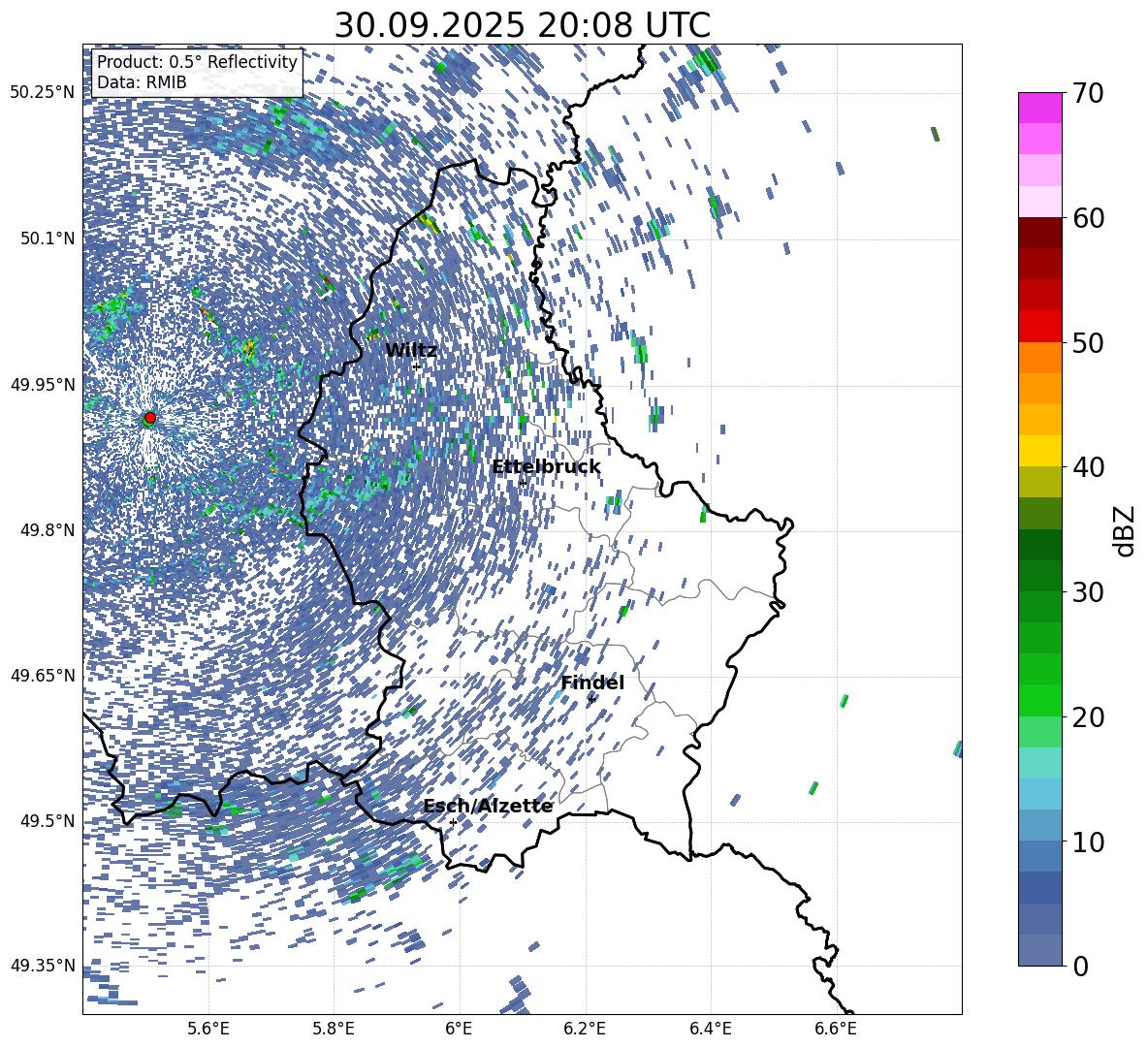Click the 50.1°N latitude label
This screenshot has height=1048, width=1148.
[x=48, y=238]
